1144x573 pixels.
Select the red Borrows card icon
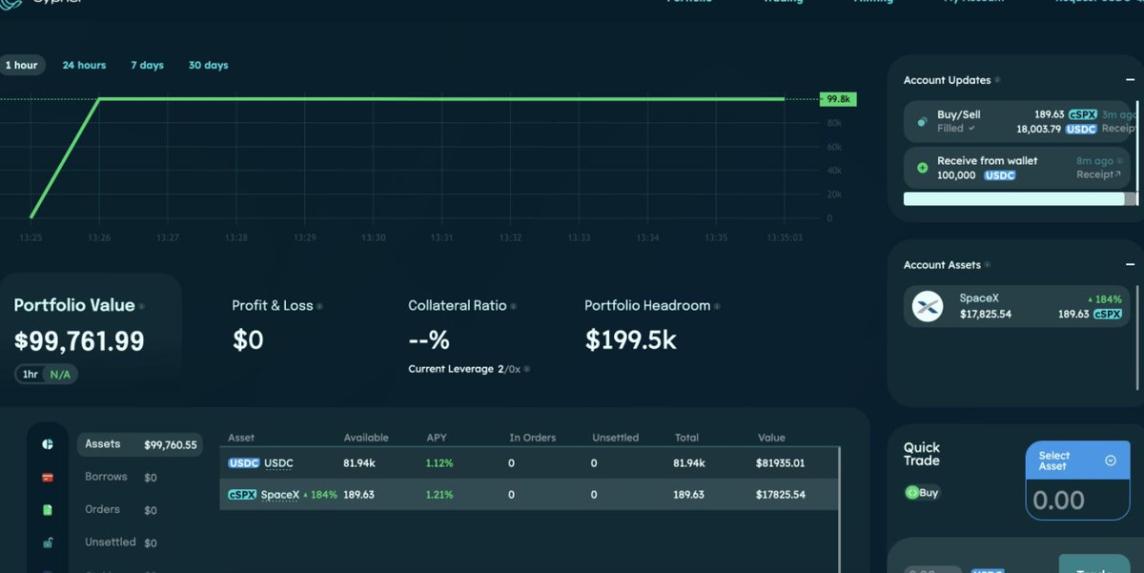pos(47,477)
